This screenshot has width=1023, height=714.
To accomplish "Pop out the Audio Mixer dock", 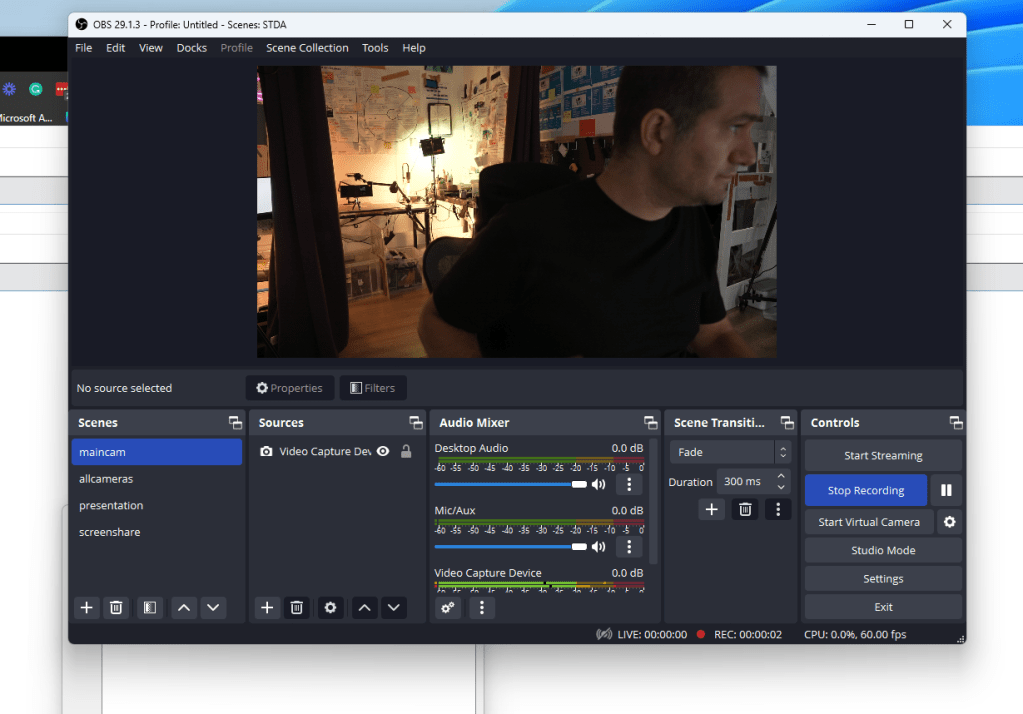I will [x=650, y=423].
